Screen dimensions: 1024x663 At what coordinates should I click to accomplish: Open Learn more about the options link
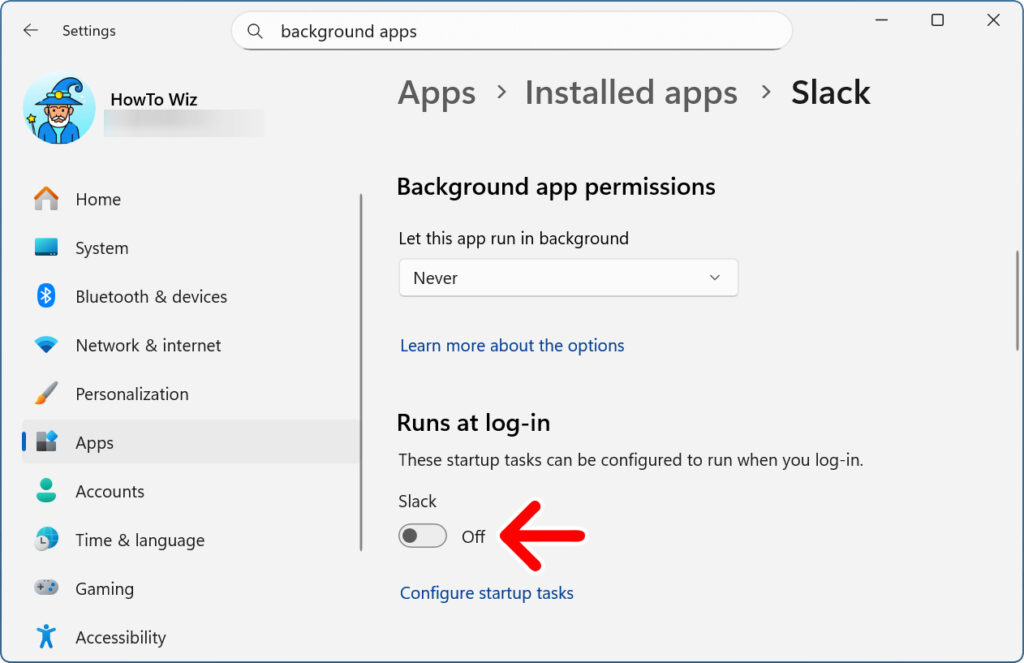coord(512,345)
